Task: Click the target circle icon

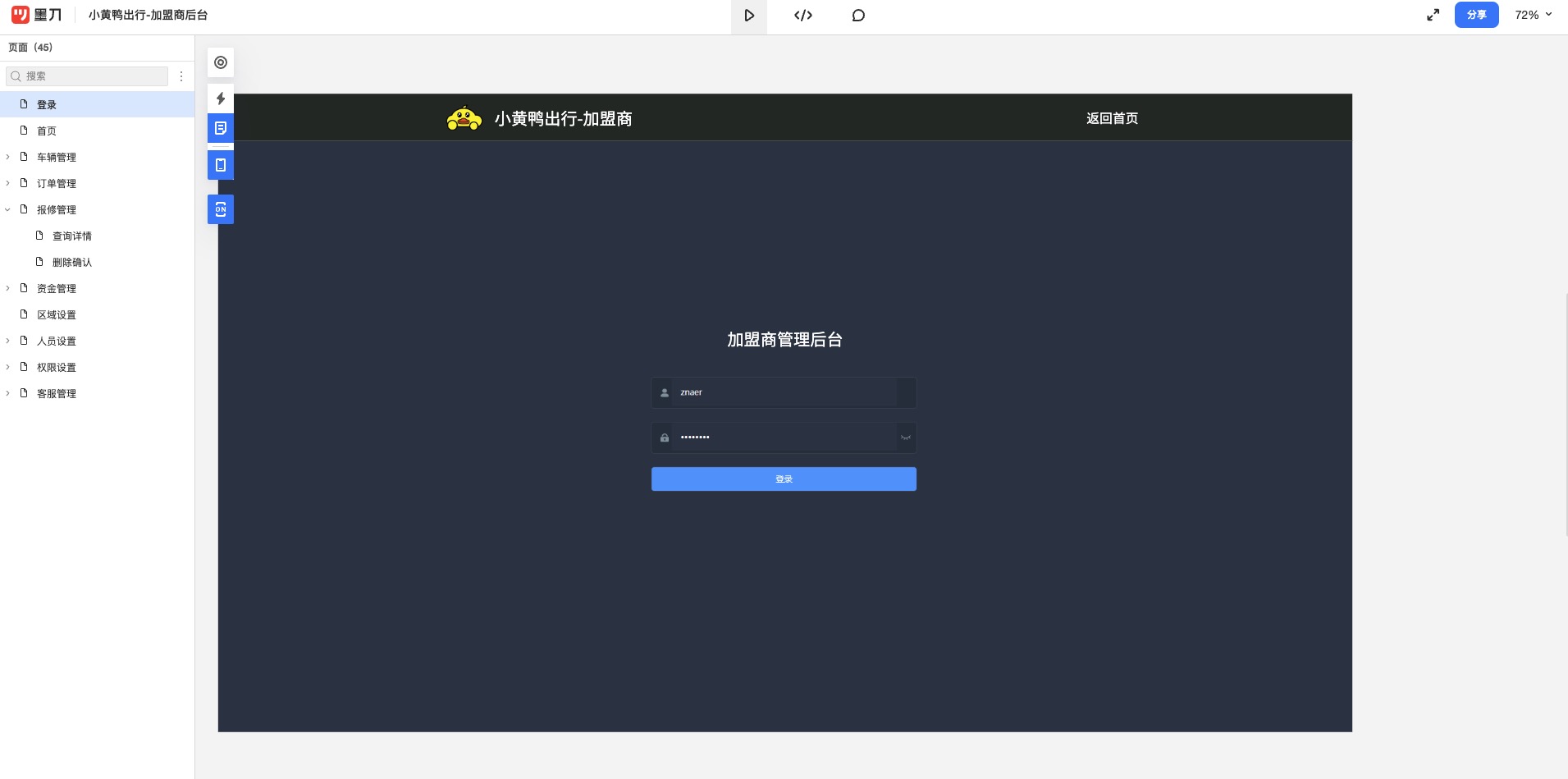Action: pyautogui.click(x=221, y=62)
